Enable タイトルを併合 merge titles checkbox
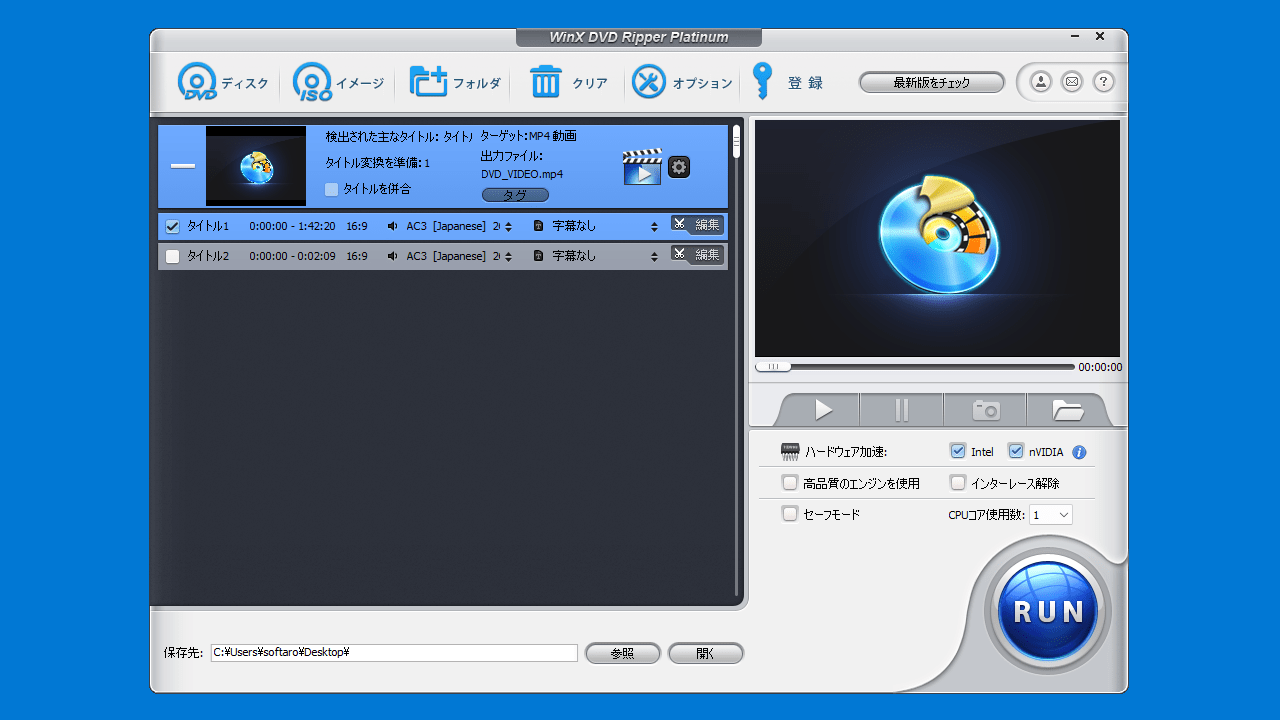The width and height of the screenshot is (1280, 720). [x=331, y=189]
